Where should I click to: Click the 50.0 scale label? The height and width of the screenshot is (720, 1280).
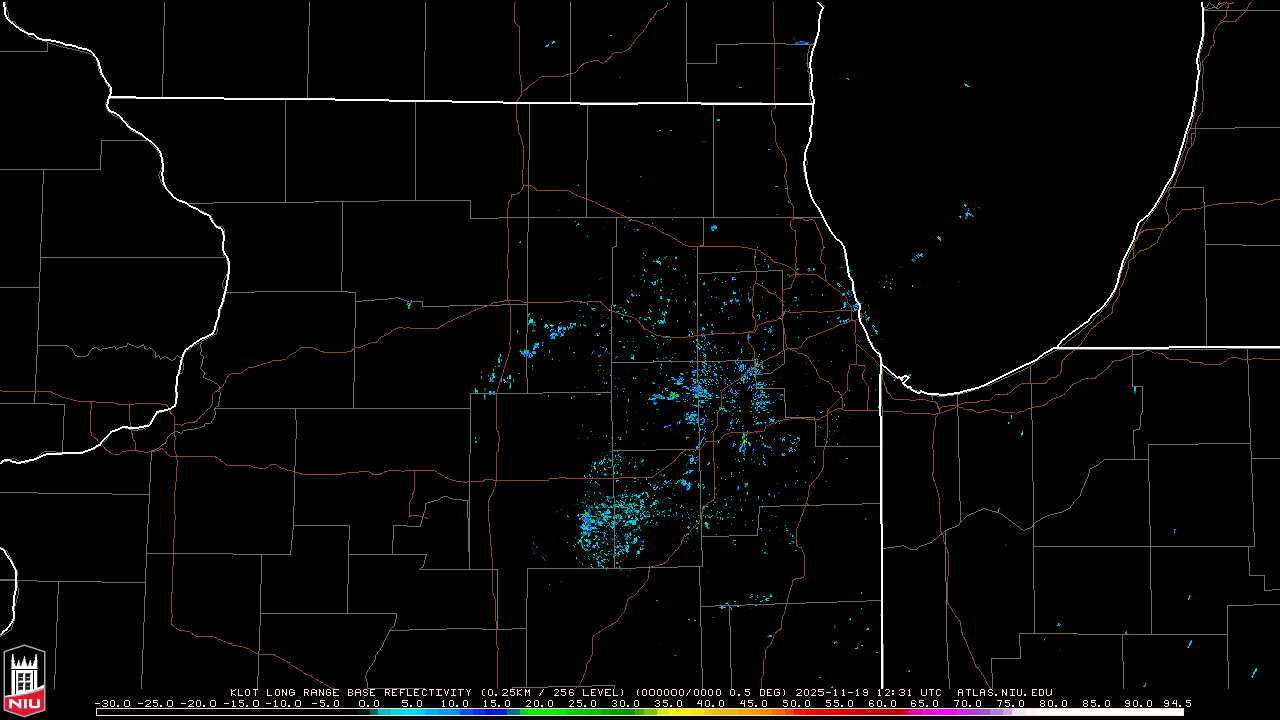point(795,703)
